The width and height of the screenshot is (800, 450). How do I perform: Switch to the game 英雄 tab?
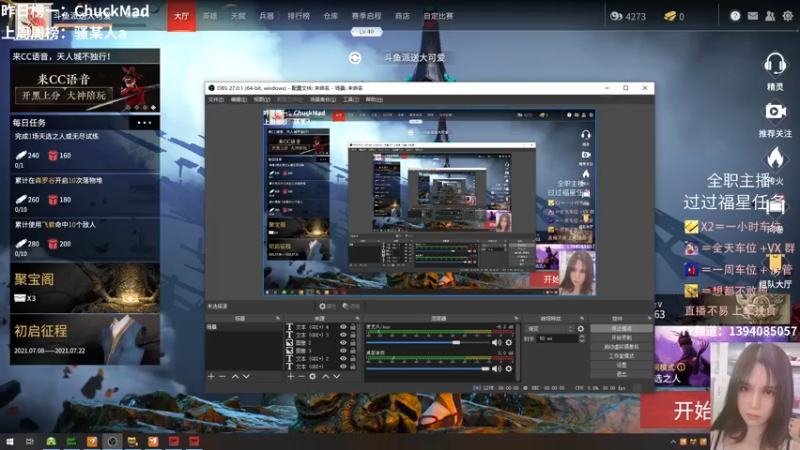click(210, 16)
